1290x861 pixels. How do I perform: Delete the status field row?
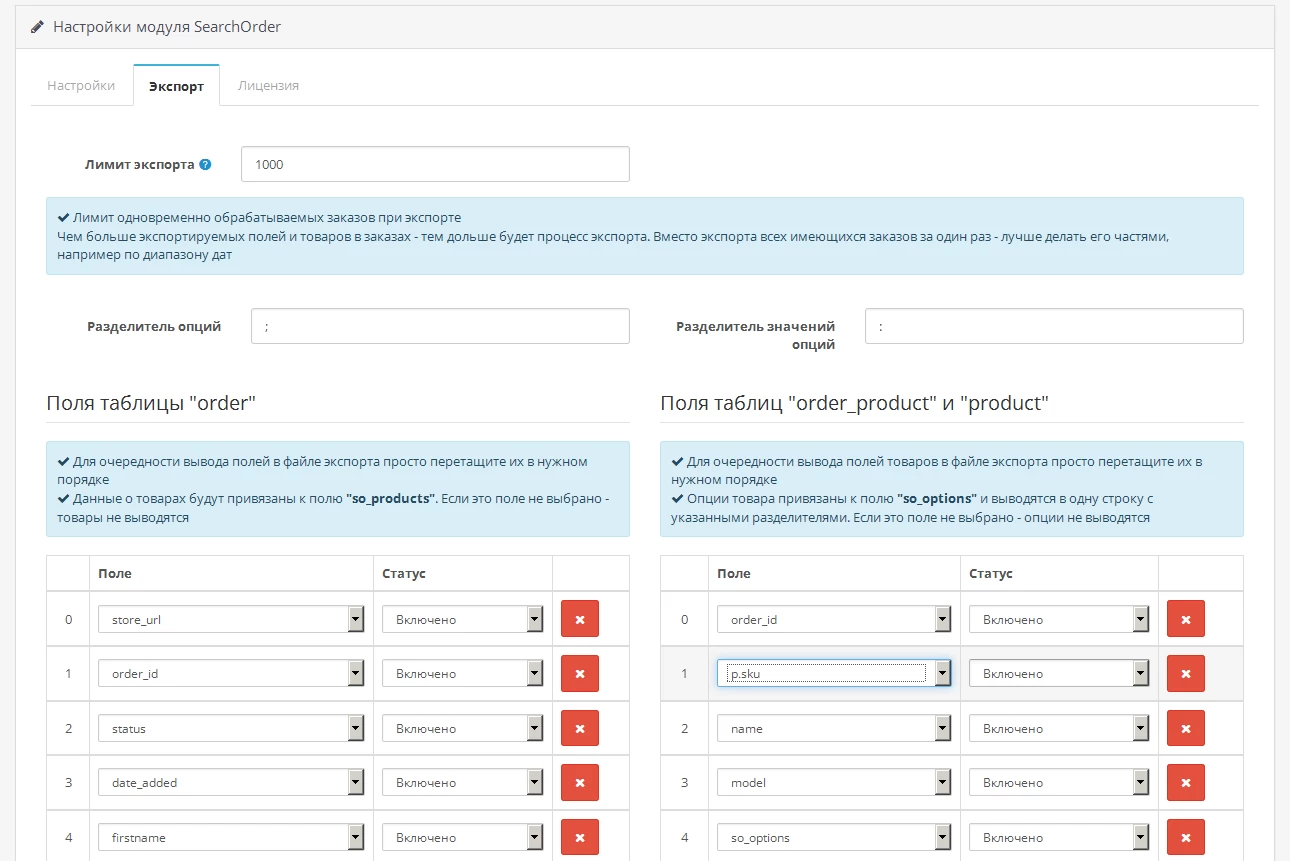(580, 728)
